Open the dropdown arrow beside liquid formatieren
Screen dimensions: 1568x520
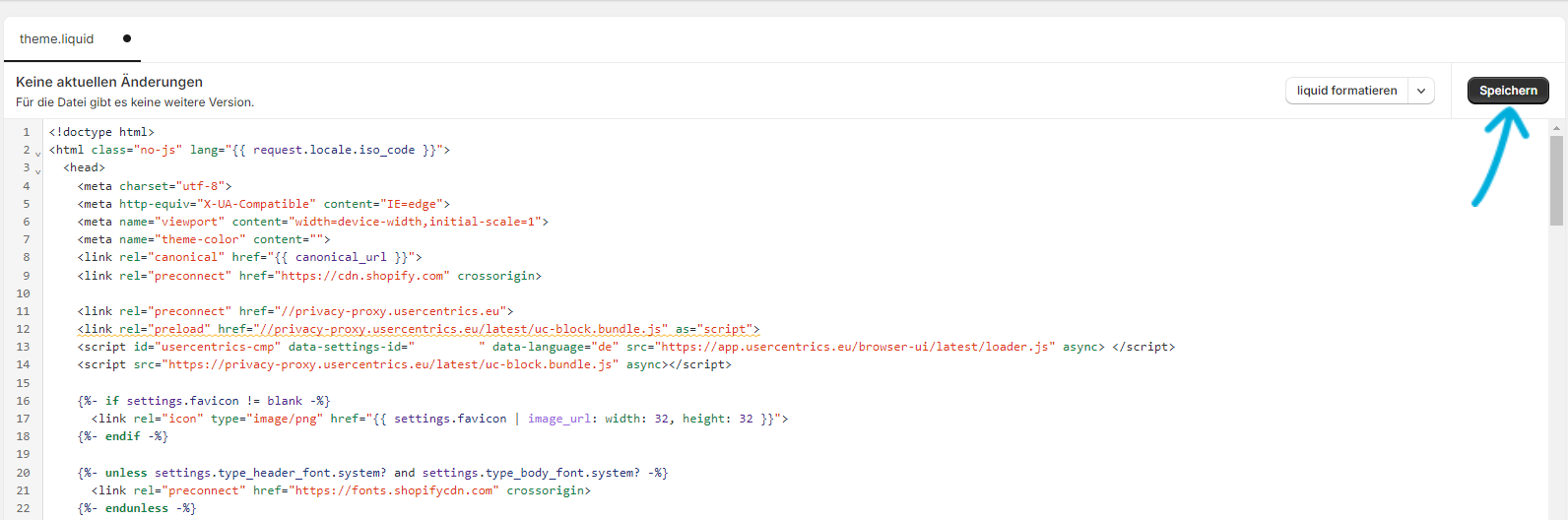[x=1421, y=91]
